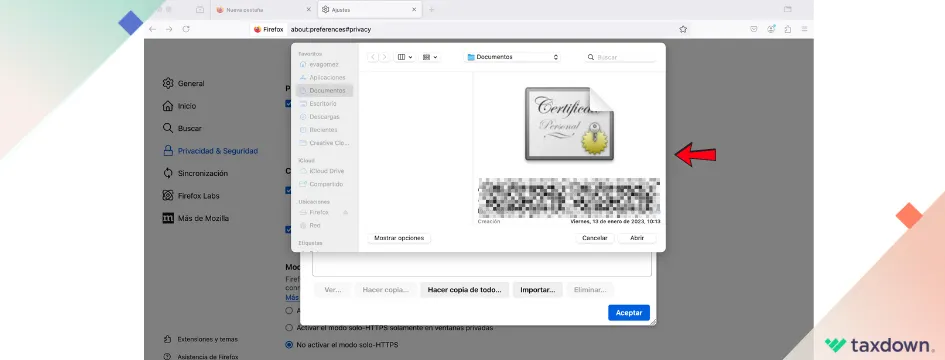The height and width of the screenshot is (360, 945).
Task: Click the Cancelar button
Action: [x=594, y=238]
